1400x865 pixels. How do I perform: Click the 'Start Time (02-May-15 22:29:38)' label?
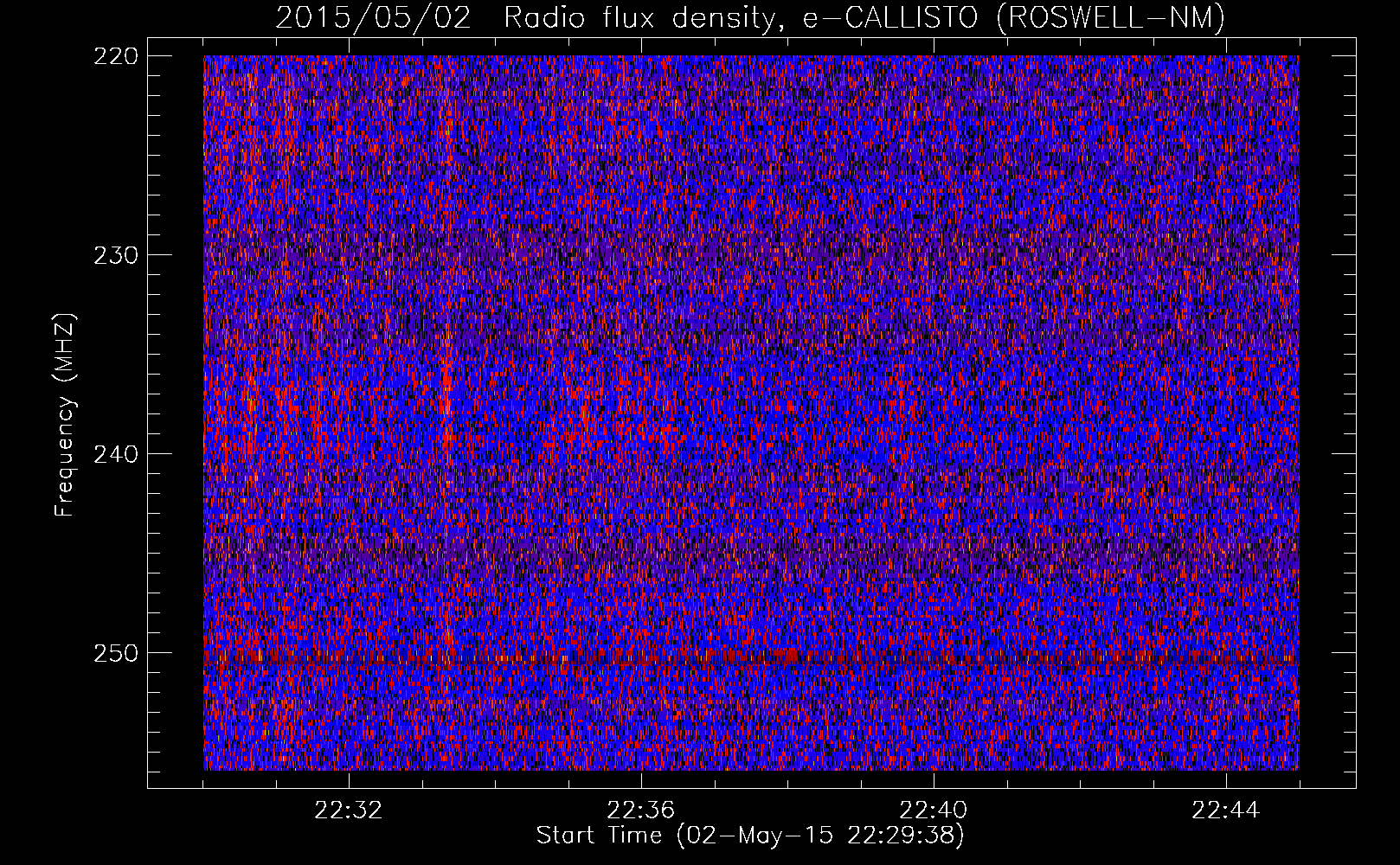coord(750,836)
